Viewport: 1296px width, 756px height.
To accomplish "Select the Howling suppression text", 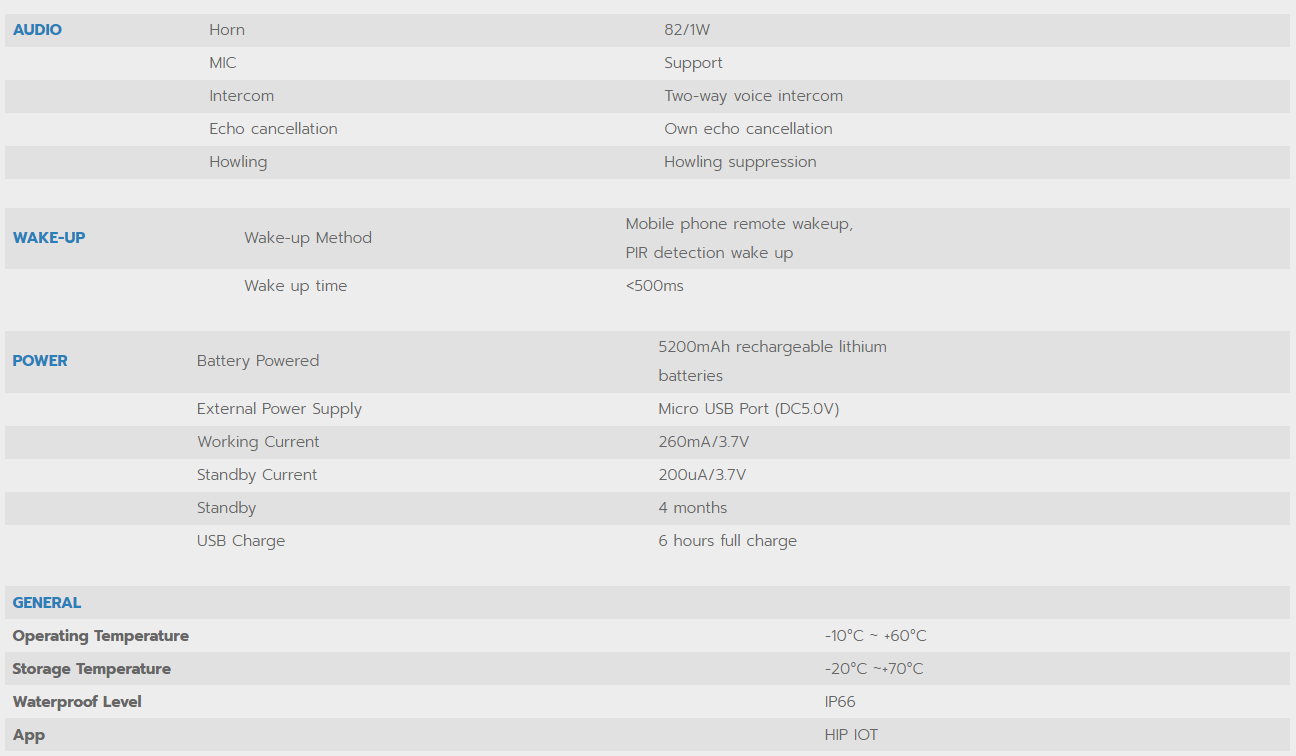I will (740, 162).
